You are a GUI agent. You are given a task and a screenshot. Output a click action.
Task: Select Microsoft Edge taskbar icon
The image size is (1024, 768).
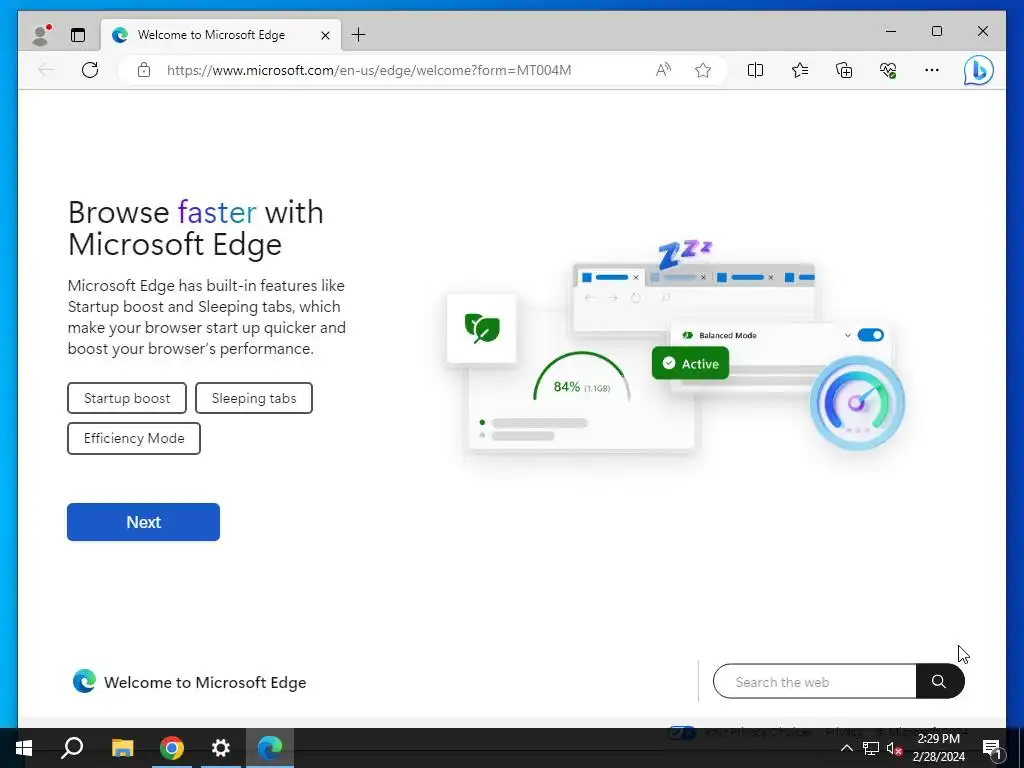(x=270, y=748)
